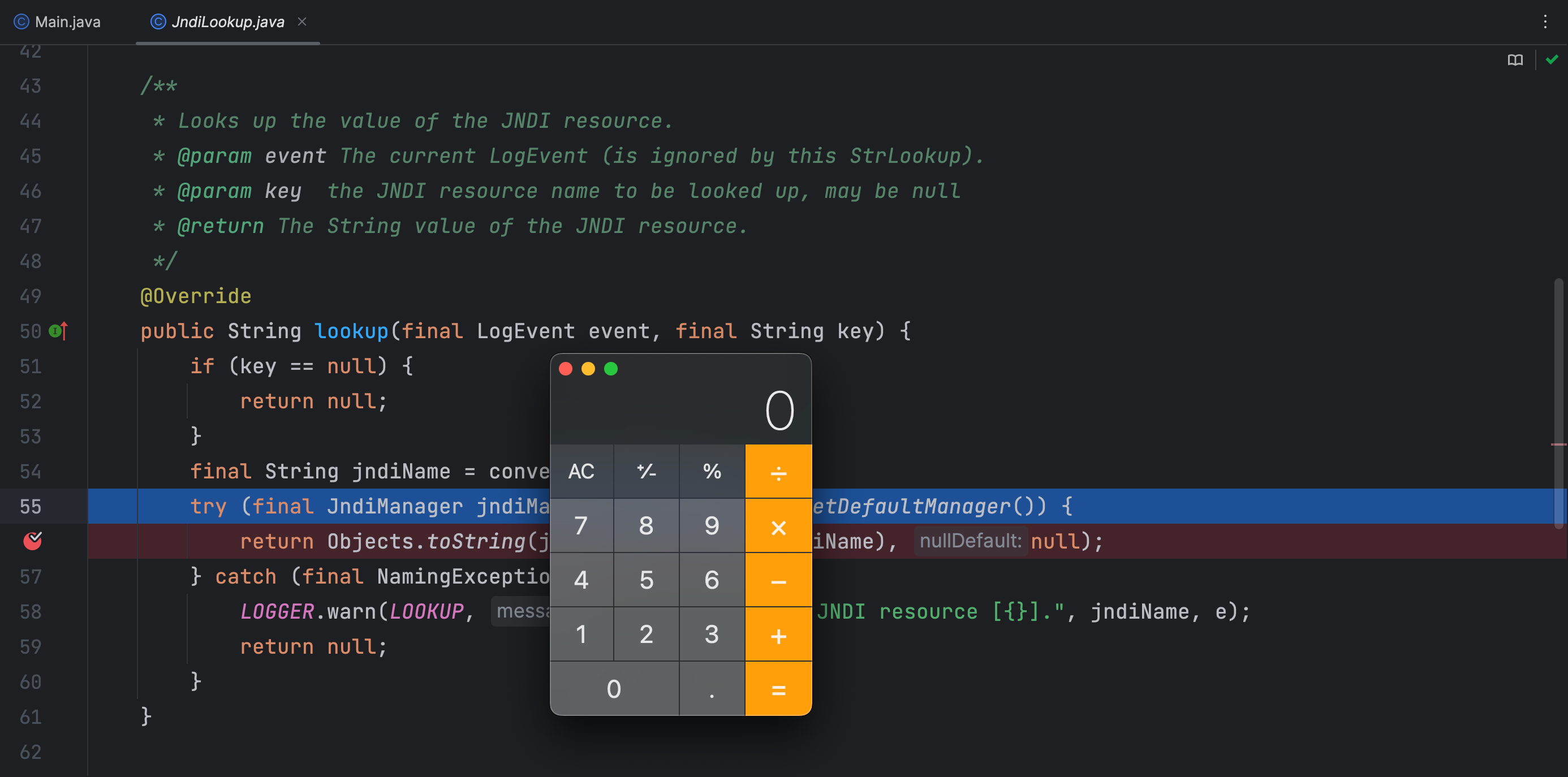1568x777 pixels.
Task: Click line number 55 in the gutter
Action: point(31,506)
